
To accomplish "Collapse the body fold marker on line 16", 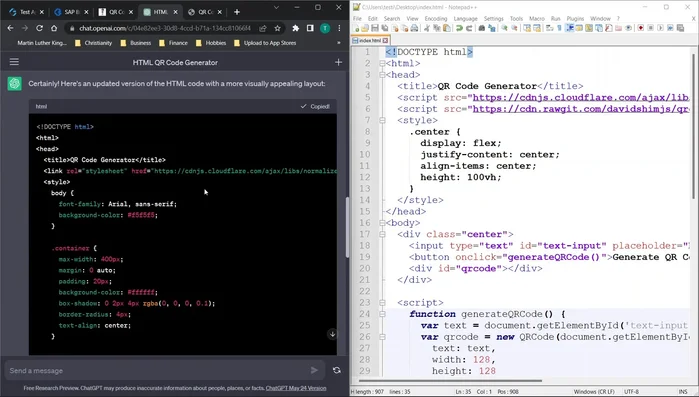I will [382, 223].
